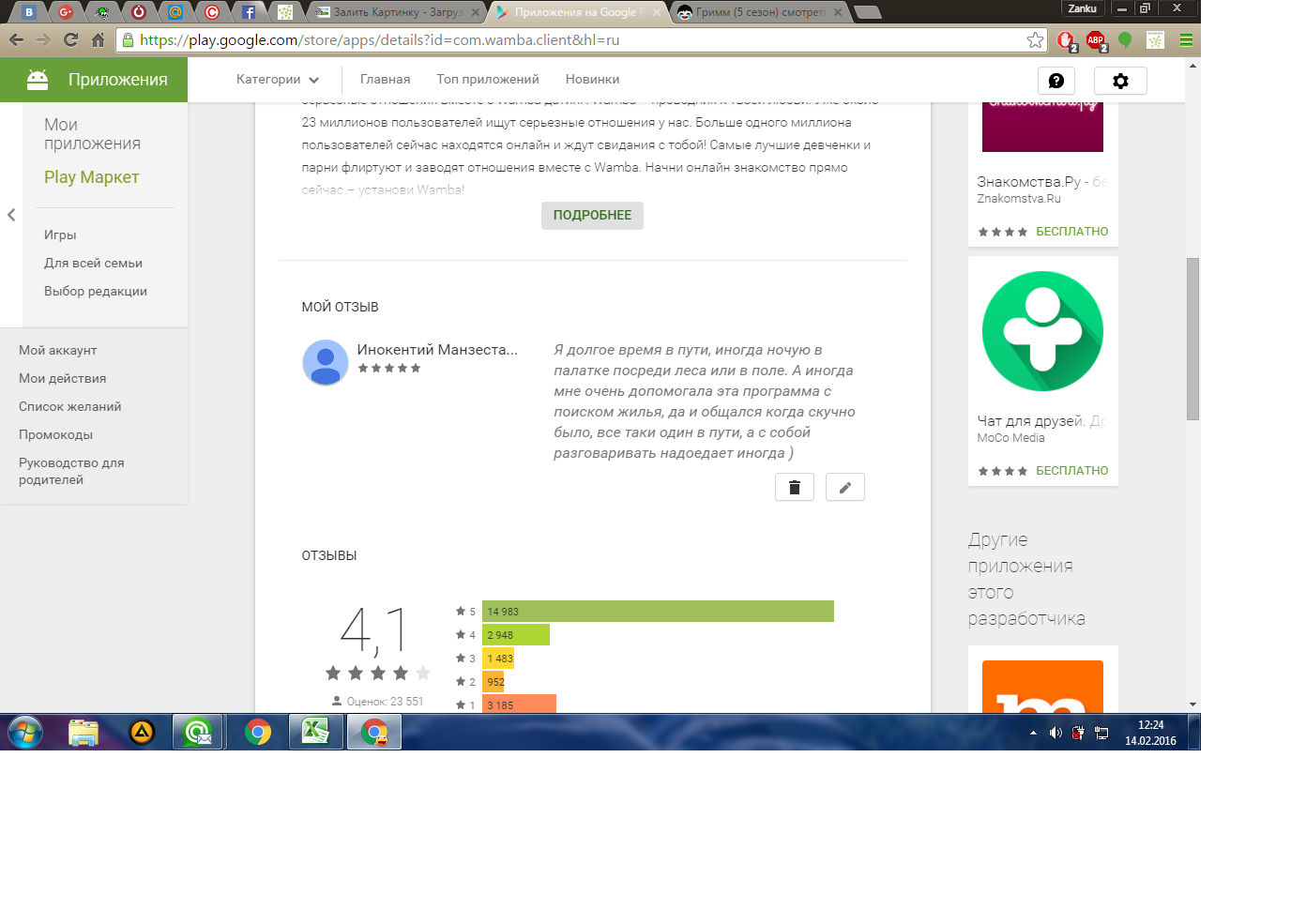
Task: Open Для всей семьи section
Action: pyautogui.click(x=93, y=264)
